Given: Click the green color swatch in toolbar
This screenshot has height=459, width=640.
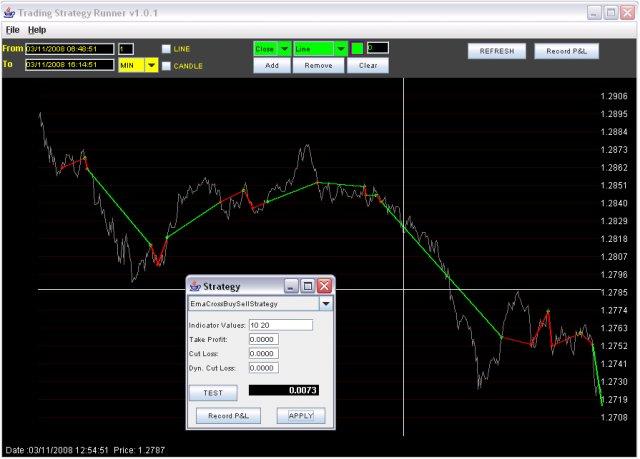Looking at the screenshot, I should click(357, 48).
